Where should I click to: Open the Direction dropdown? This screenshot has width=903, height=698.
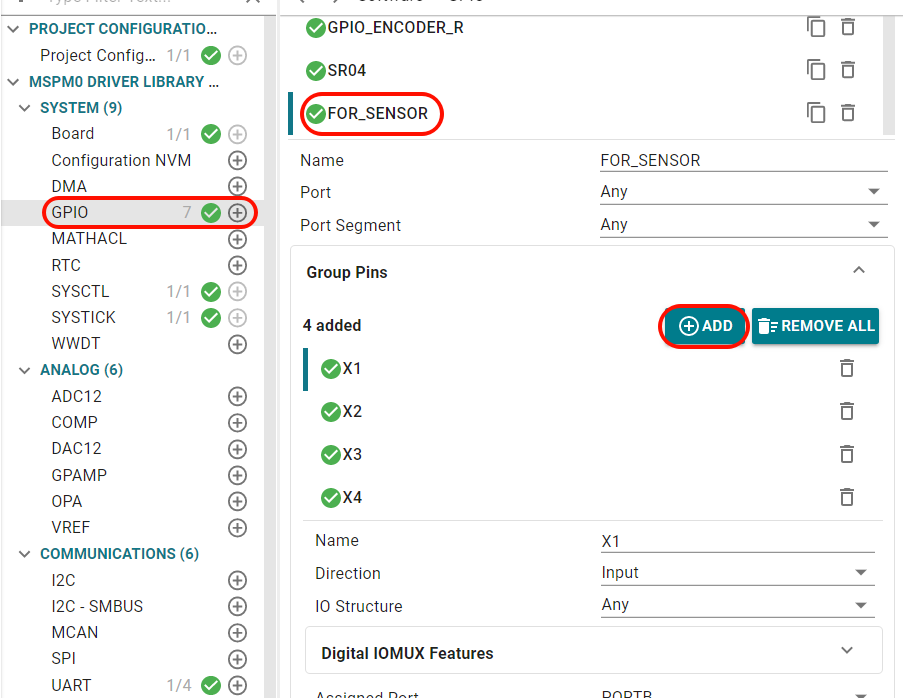point(737,573)
